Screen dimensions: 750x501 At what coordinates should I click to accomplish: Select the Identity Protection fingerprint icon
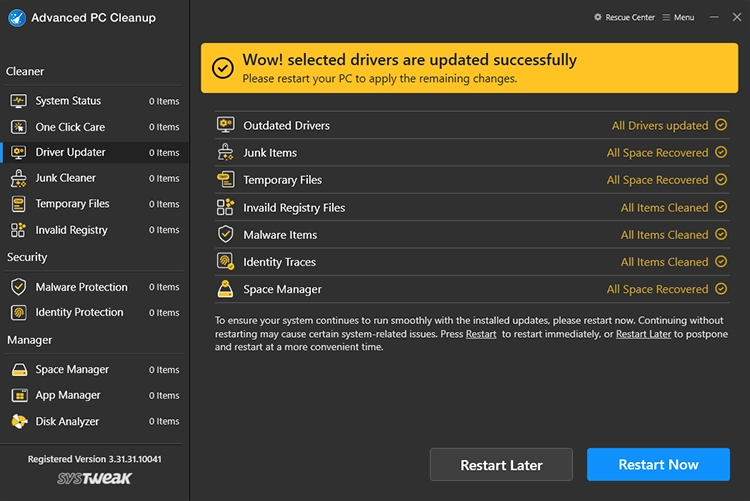point(18,312)
